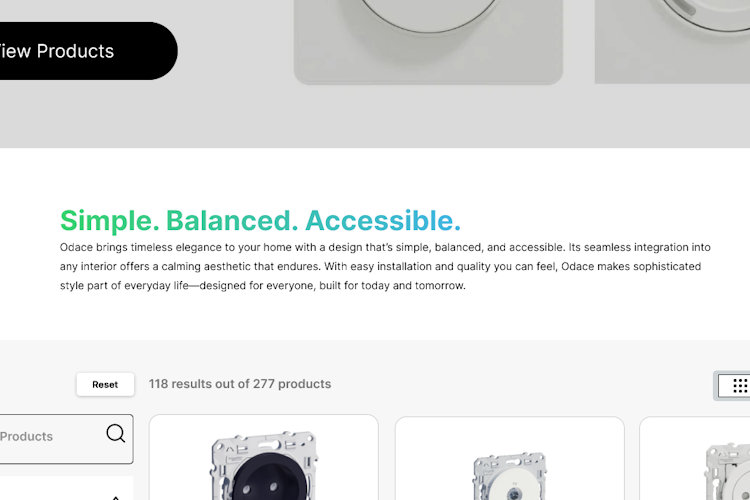The width and height of the screenshot is (750, 500).
Task: Focus the Search Products input field
Action: pos(45,437)
